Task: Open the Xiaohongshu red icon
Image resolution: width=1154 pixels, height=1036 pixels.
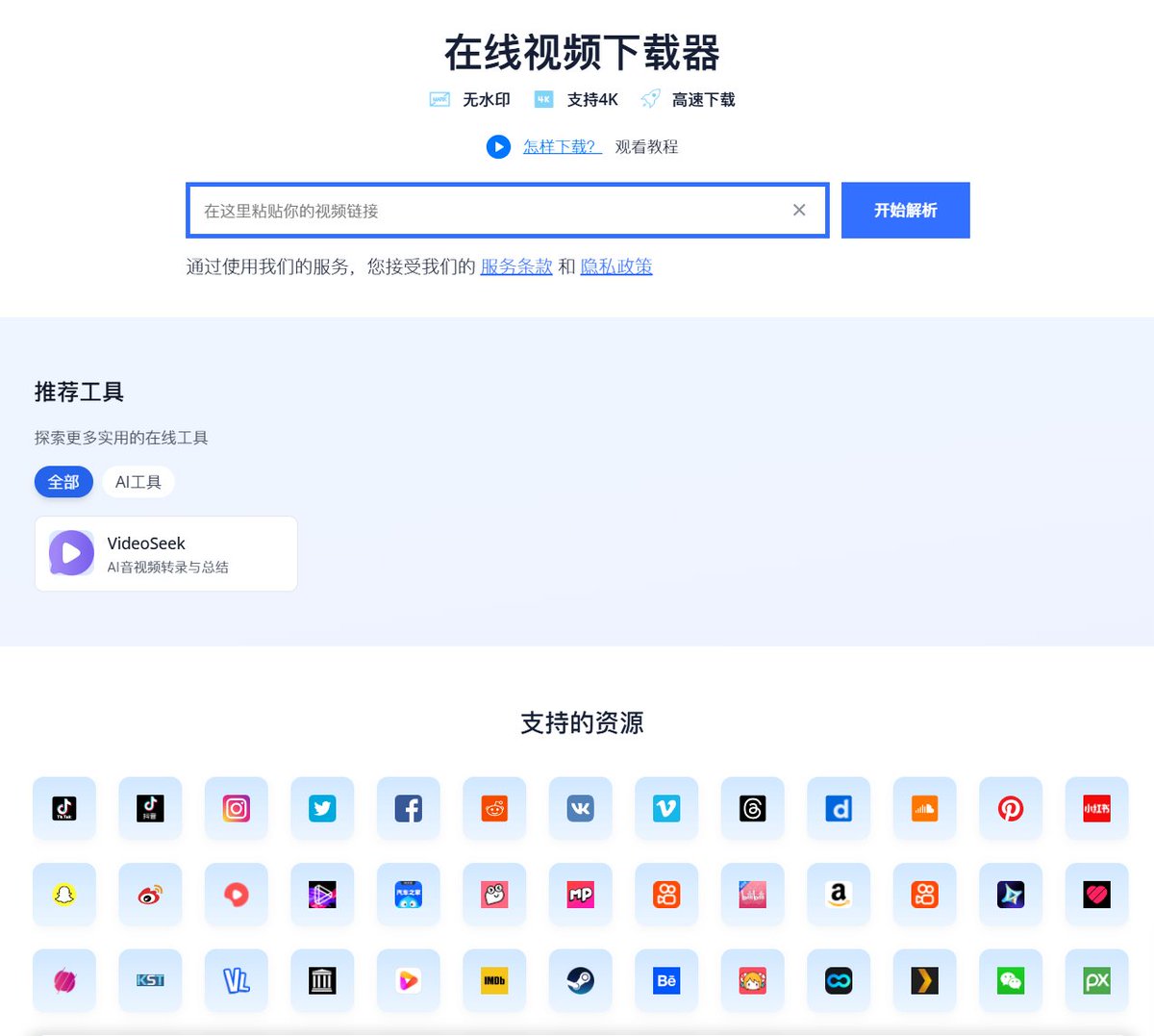Action: 1097,808
